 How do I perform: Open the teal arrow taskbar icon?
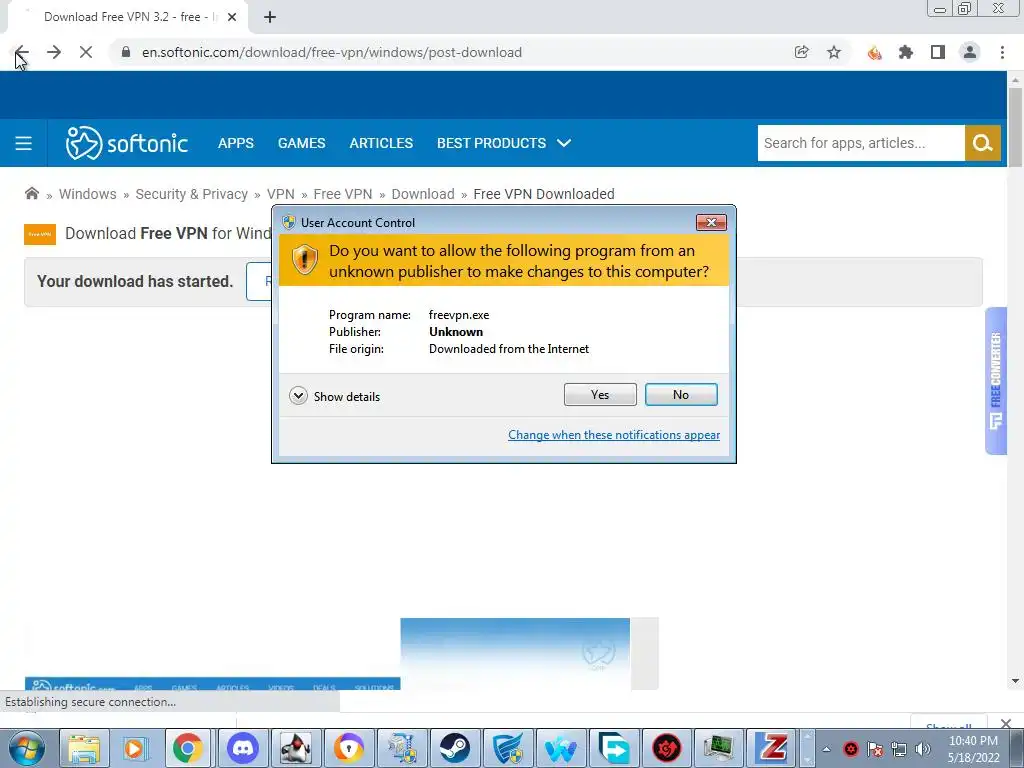[x=613, y=748]
